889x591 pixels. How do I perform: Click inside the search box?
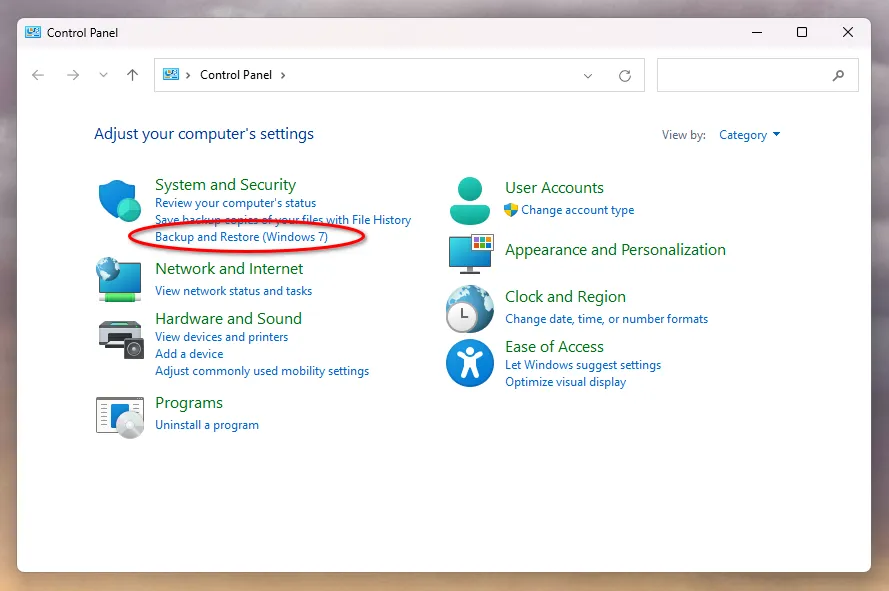pyautogui.click(x=750, y=75)
